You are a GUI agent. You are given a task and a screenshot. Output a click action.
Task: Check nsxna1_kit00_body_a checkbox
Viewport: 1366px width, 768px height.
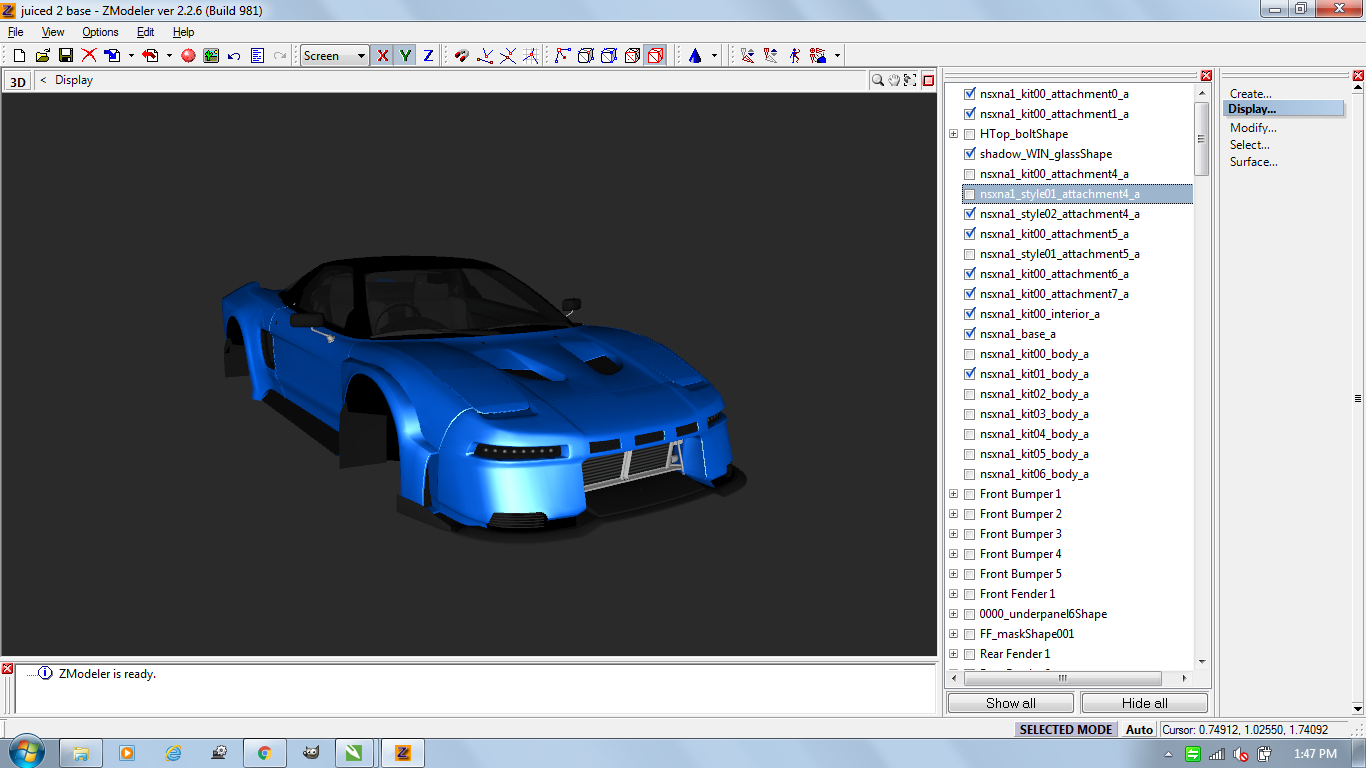pyautogui.click(x=969, y=354)
